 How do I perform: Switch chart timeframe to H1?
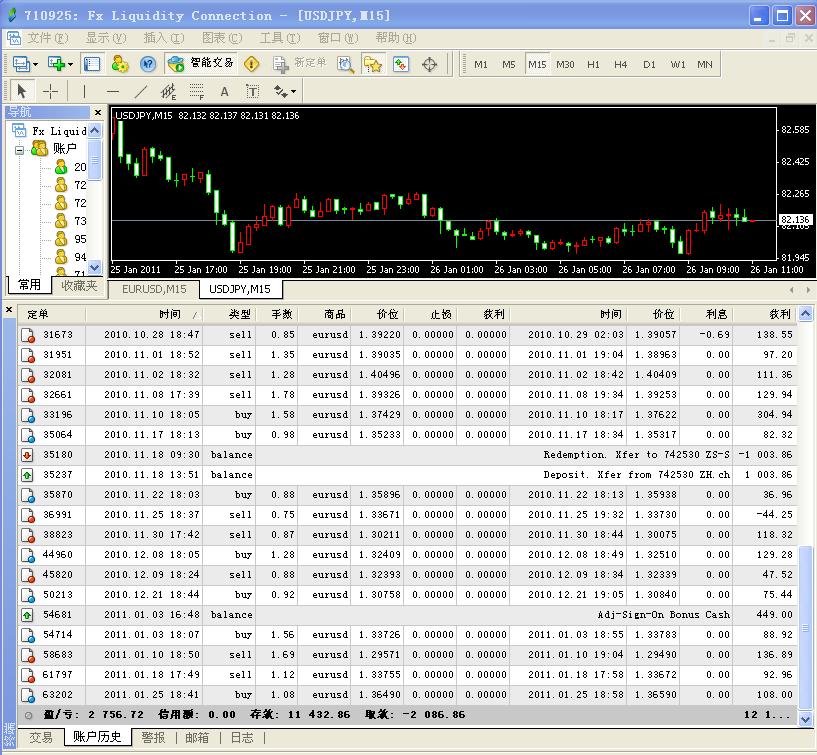[593, 64]
